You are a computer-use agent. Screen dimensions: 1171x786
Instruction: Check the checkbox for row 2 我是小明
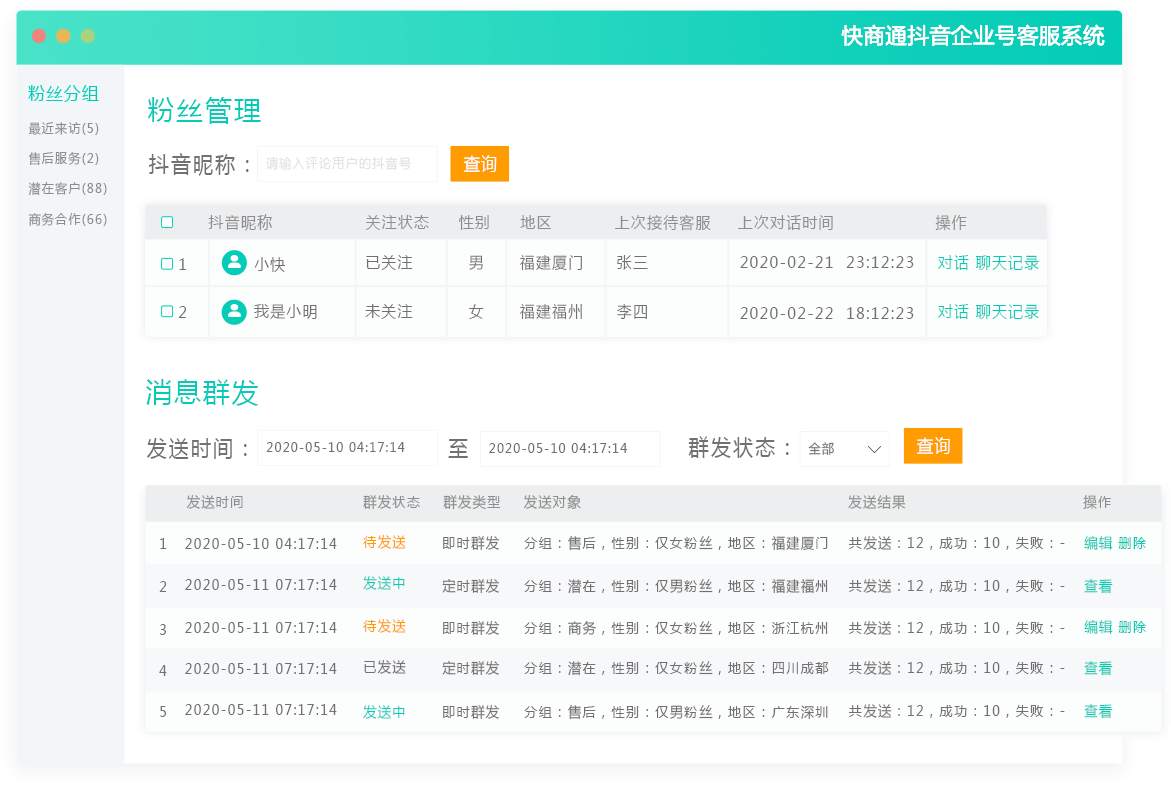(x=167, y=312)
